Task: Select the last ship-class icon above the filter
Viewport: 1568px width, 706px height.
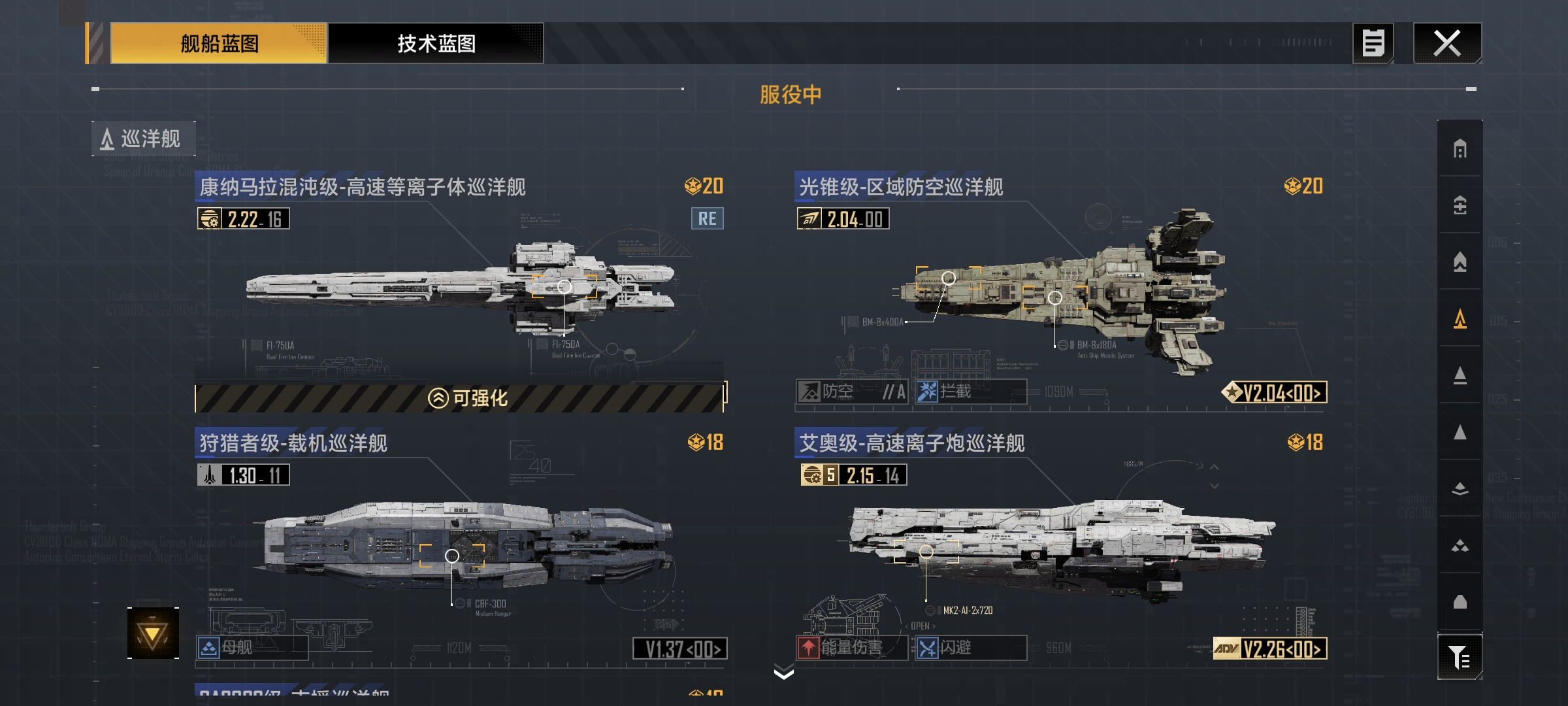Action: click(x=1460, y=602)
